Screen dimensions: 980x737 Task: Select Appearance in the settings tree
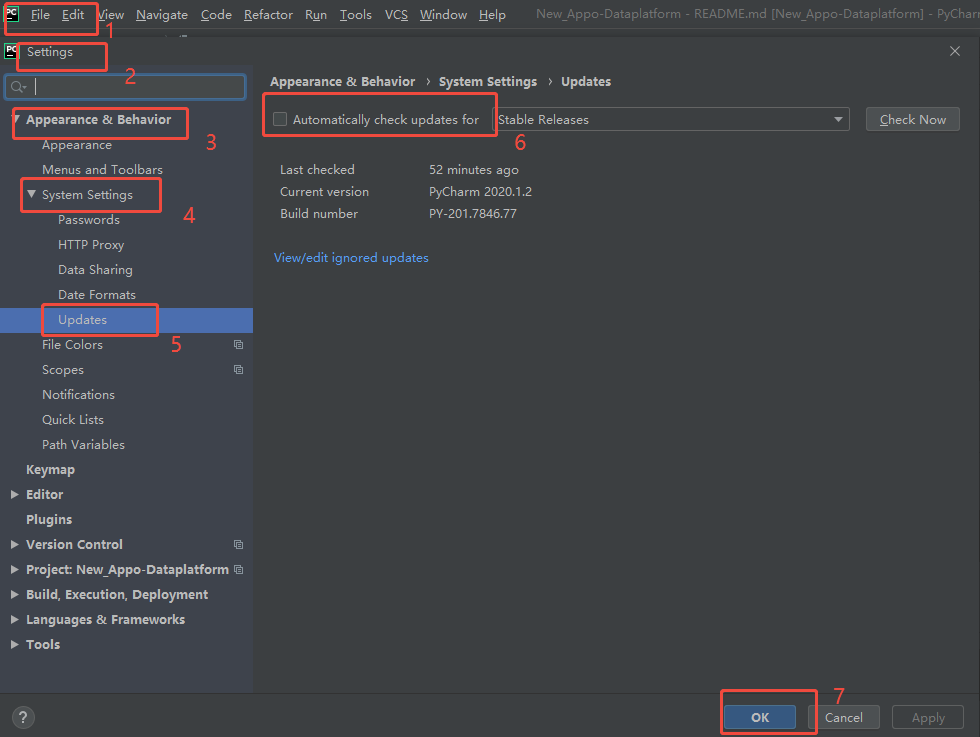77,145
